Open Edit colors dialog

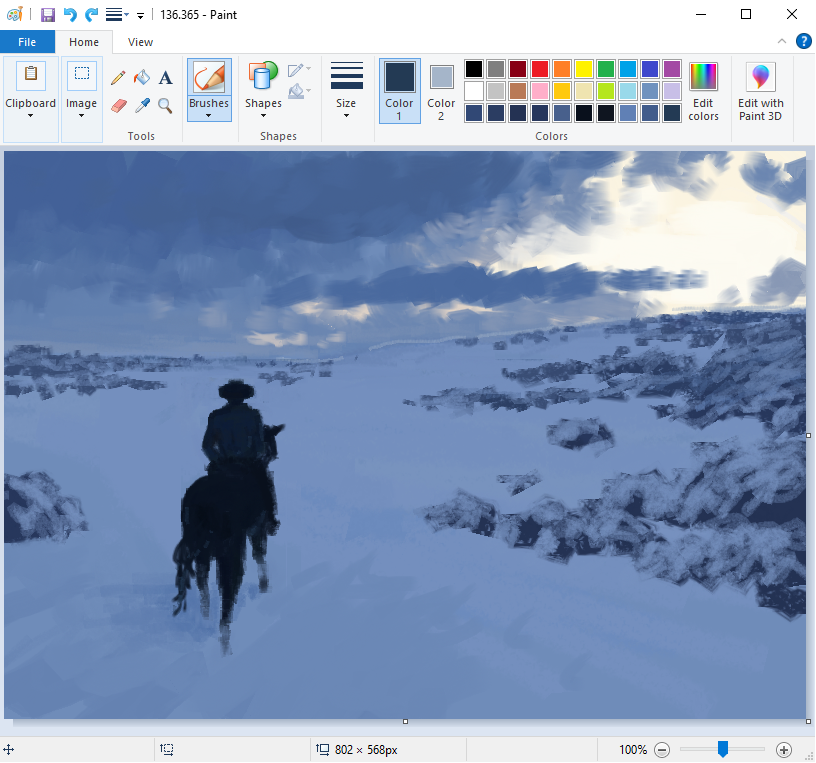point(703,92)
